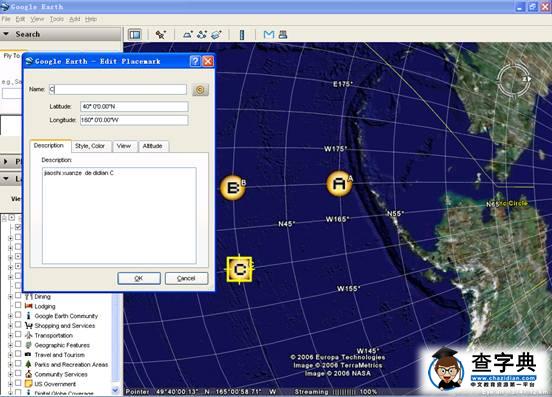Click placemark A on the map

pyautogui.click(x=339, y=183)
